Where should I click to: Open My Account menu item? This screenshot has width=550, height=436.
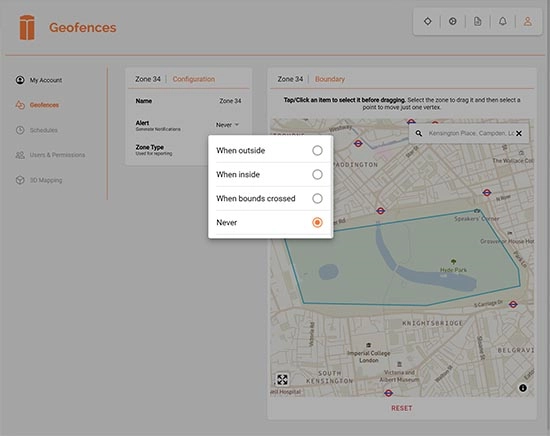pos(39,80)
